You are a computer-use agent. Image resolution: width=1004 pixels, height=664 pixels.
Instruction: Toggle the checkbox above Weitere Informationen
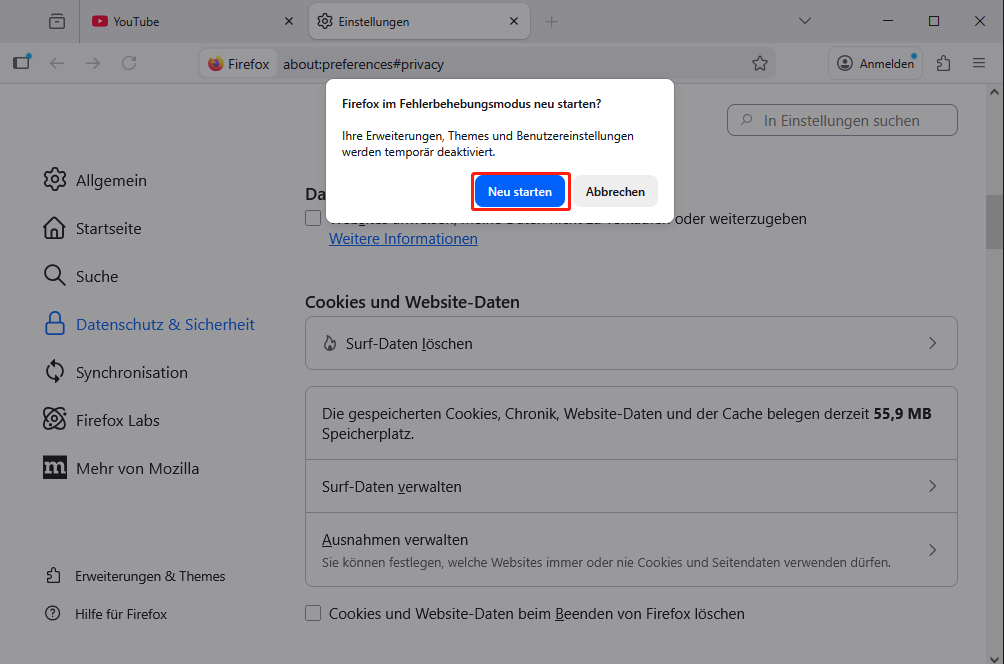tap(313, 218)
